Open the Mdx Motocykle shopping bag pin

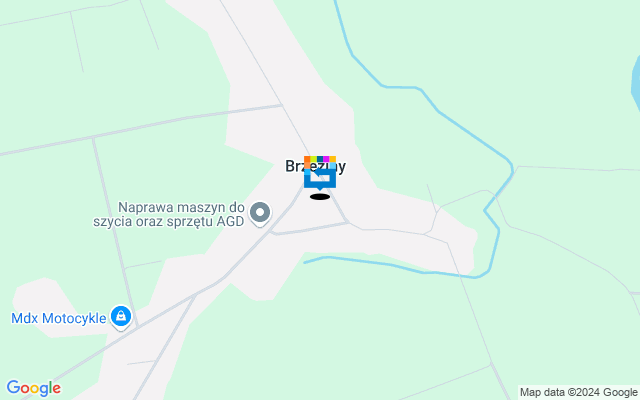121,317
